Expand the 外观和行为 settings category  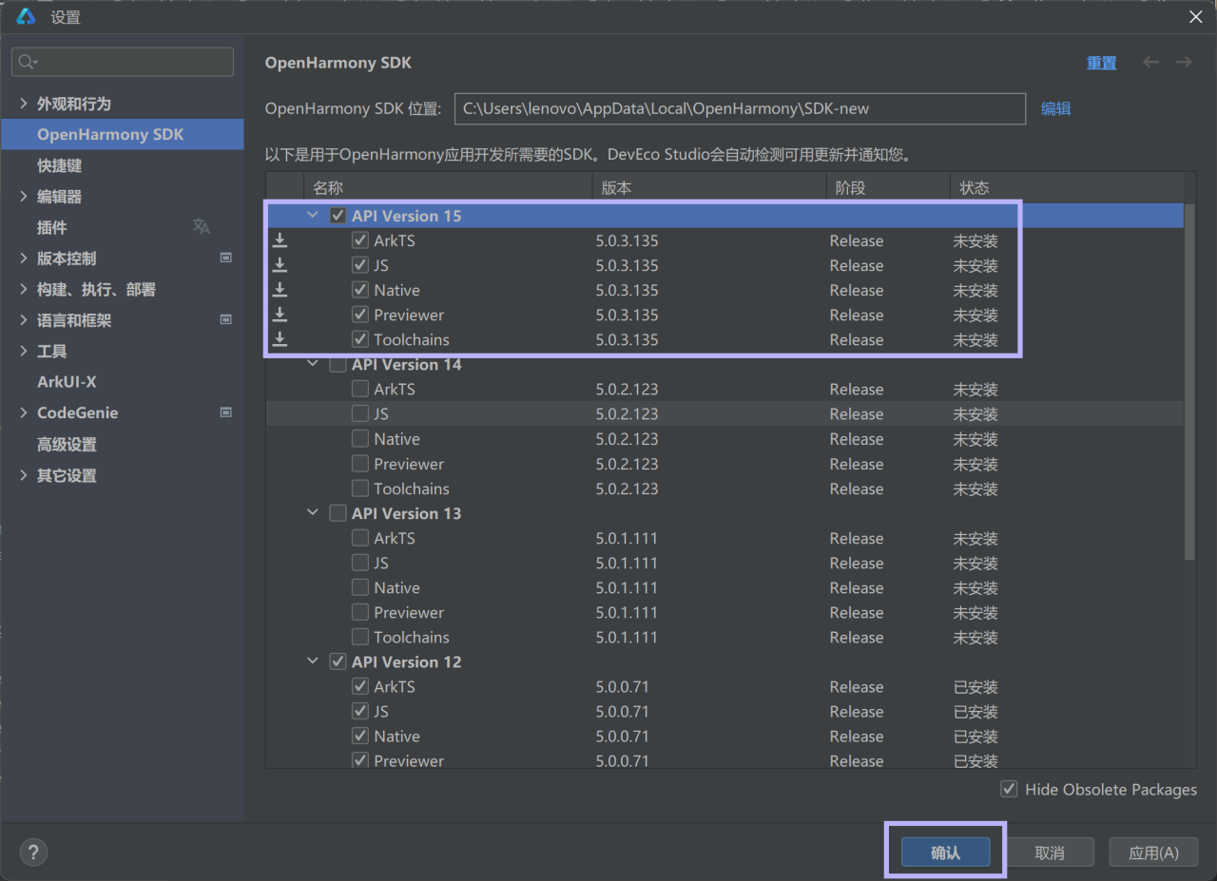pyautogui.click(x=24, y=103)
